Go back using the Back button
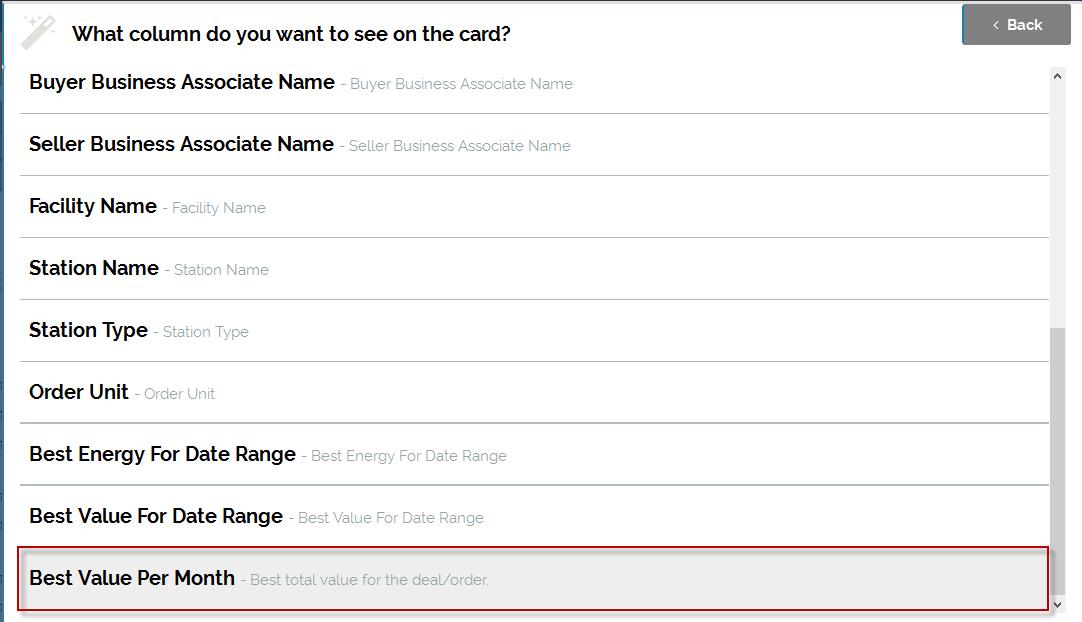Screen dimensions: 1082x622 [1016, 25]
